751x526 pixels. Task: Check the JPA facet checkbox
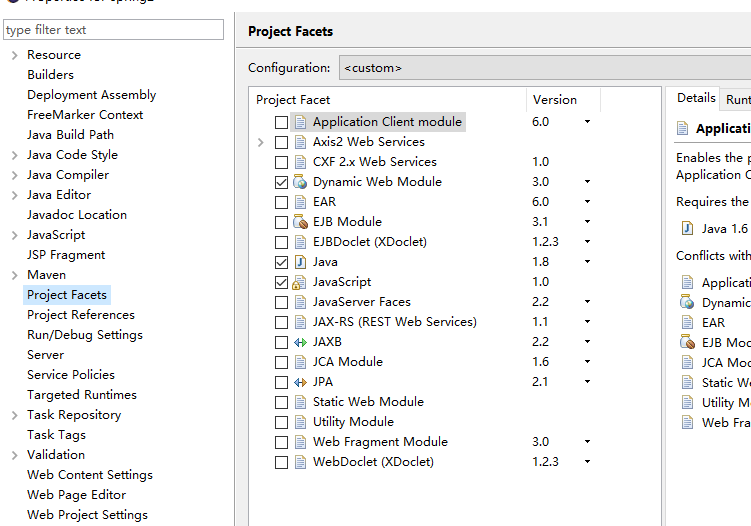[x=281, y=382]
